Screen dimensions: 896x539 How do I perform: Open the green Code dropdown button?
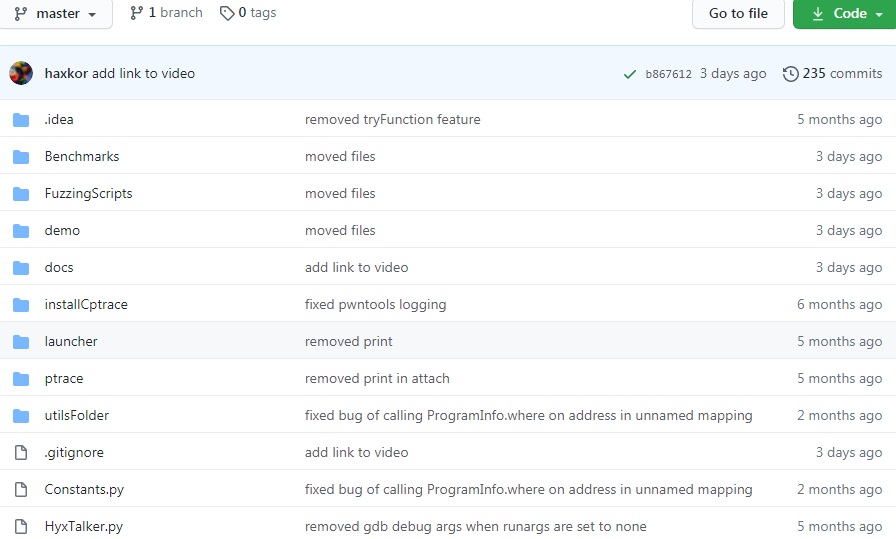coord(847,13)
